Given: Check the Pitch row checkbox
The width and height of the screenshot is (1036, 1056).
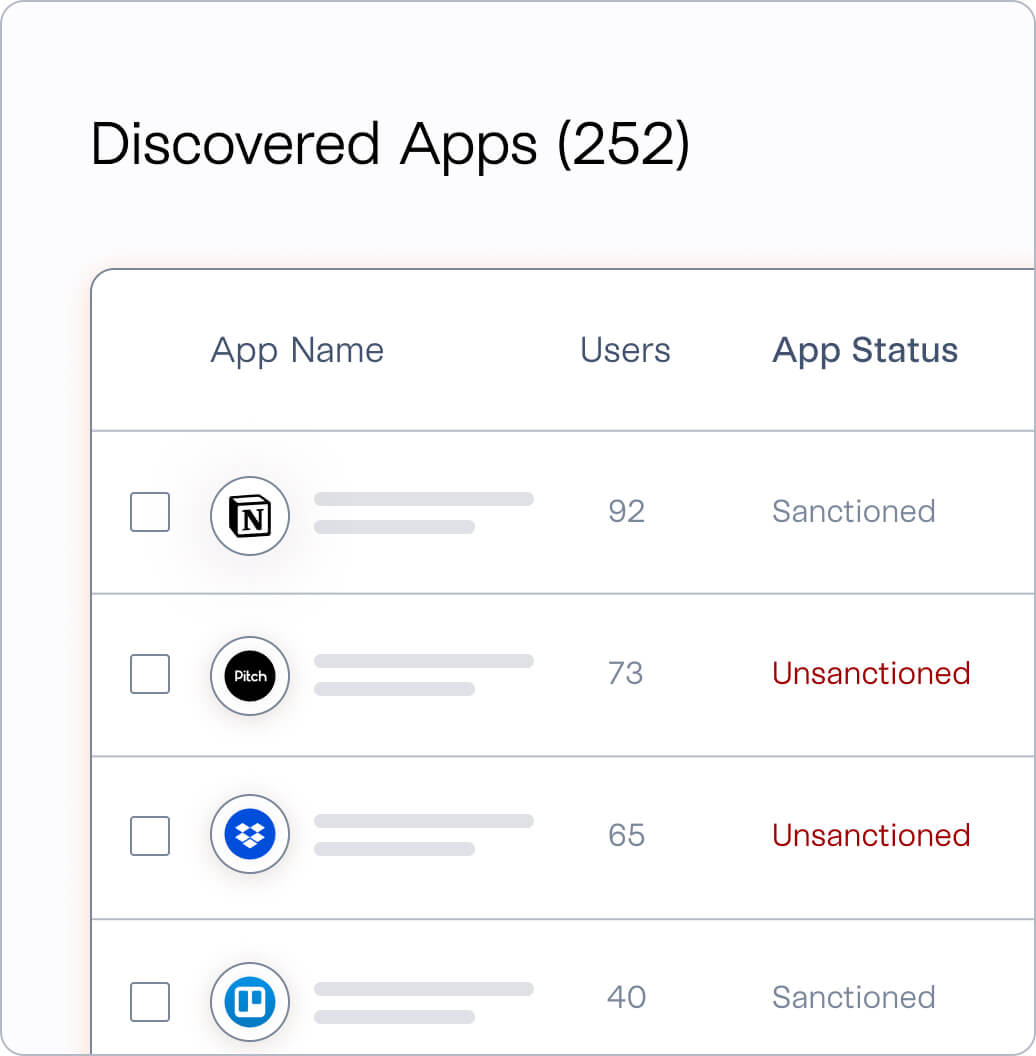Looking at the screenshot, I should coord(150,673).
